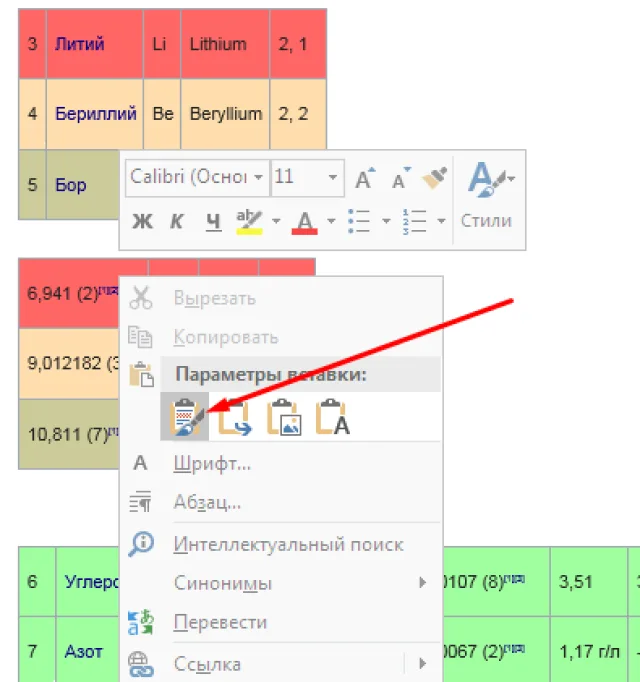Expand the font color dropdown arrow
The height and width of the screenshot is (682, 640).
(x=331, y=221)
